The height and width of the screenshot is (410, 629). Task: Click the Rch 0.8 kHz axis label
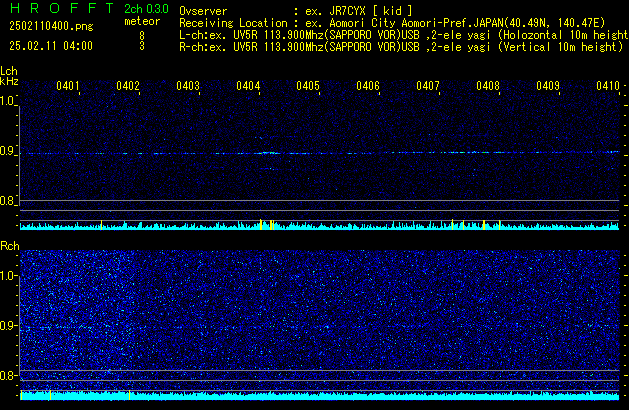click(x=7, y=376)
